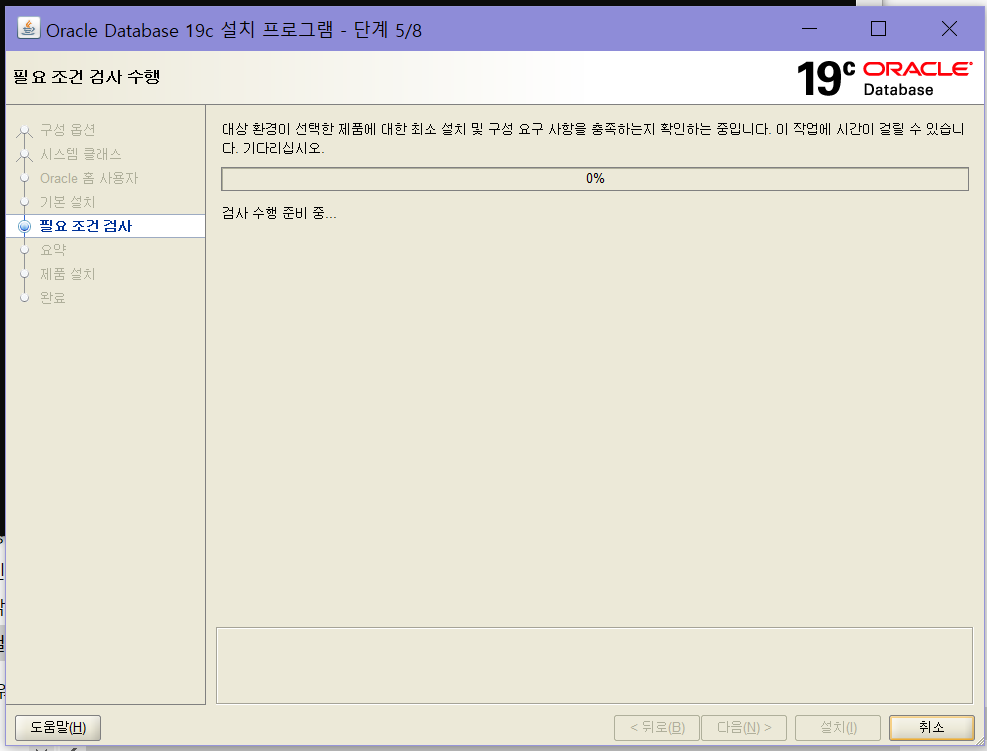
Task: Click the installer window title text
Action: coord(234,30)
